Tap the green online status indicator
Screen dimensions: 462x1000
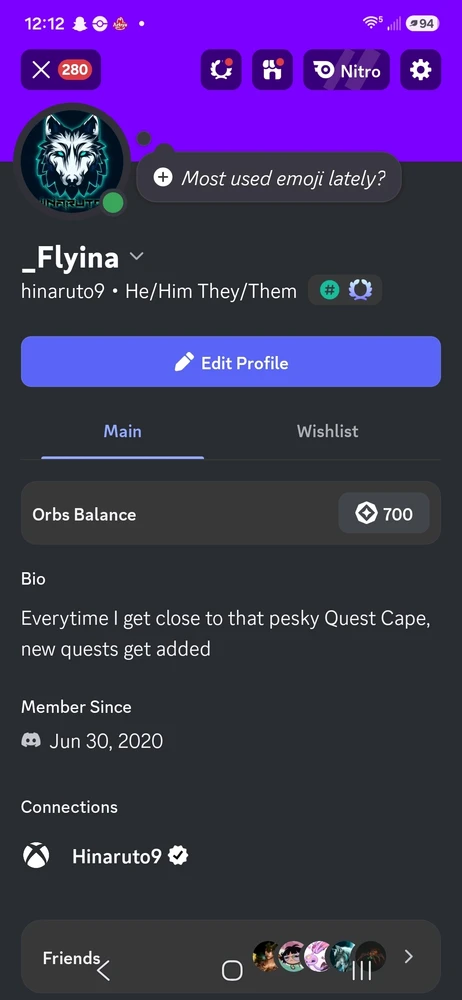[x=114, y=203]
